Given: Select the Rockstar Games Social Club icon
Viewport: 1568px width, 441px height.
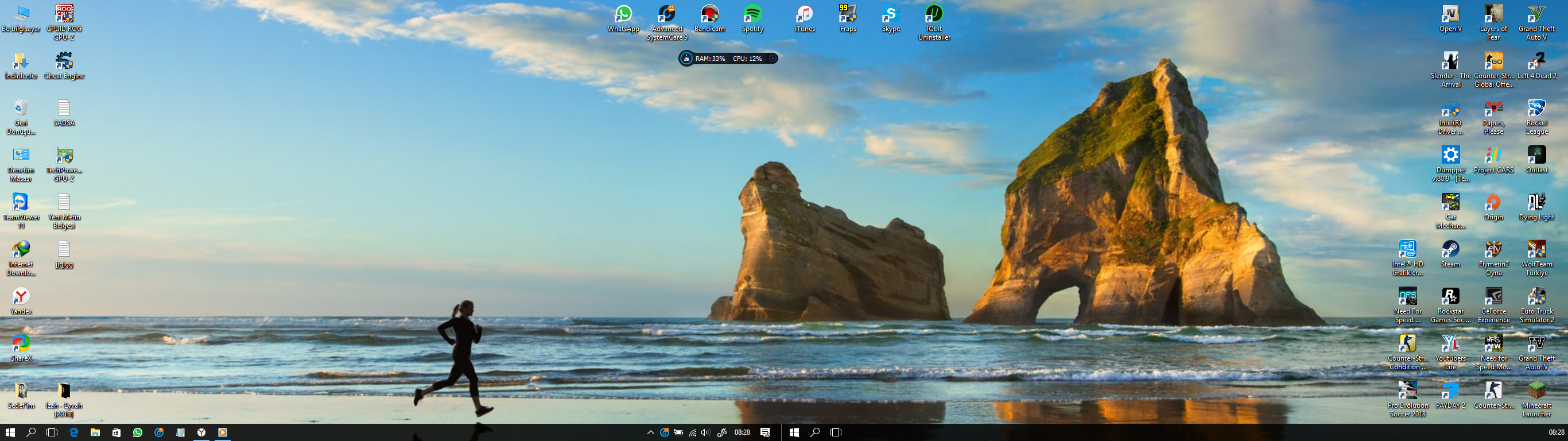Looking at the screenshot, I should pyautogui.click(x=1450, y=305).
